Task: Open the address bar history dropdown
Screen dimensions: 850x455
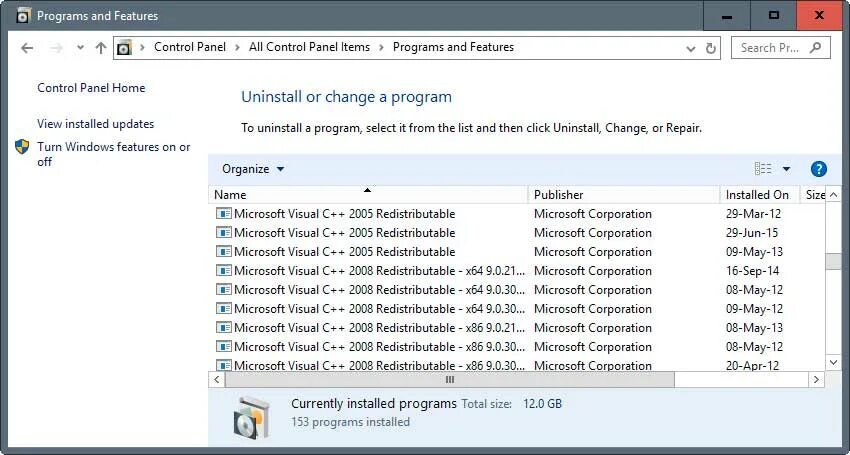Action: [690, 48]
